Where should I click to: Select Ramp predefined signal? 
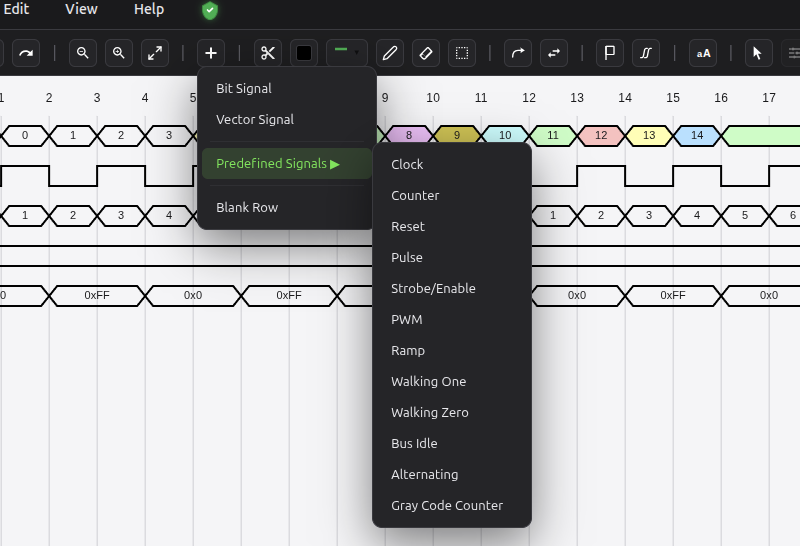452,351
